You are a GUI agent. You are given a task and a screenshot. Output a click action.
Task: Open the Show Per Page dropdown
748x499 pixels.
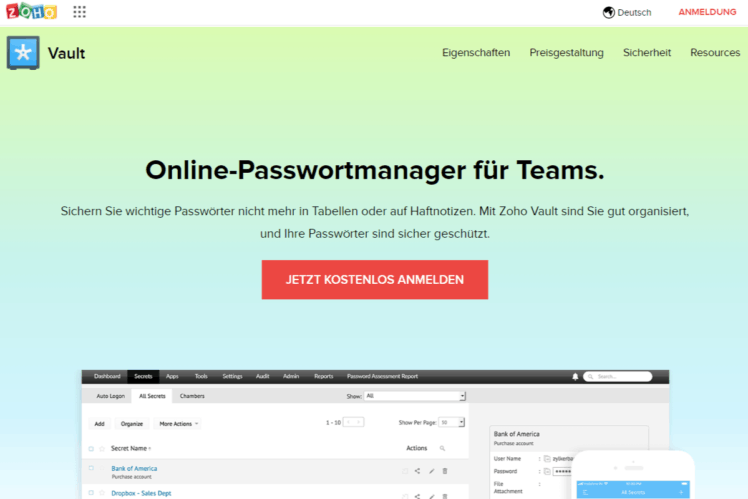pos(451,422)
